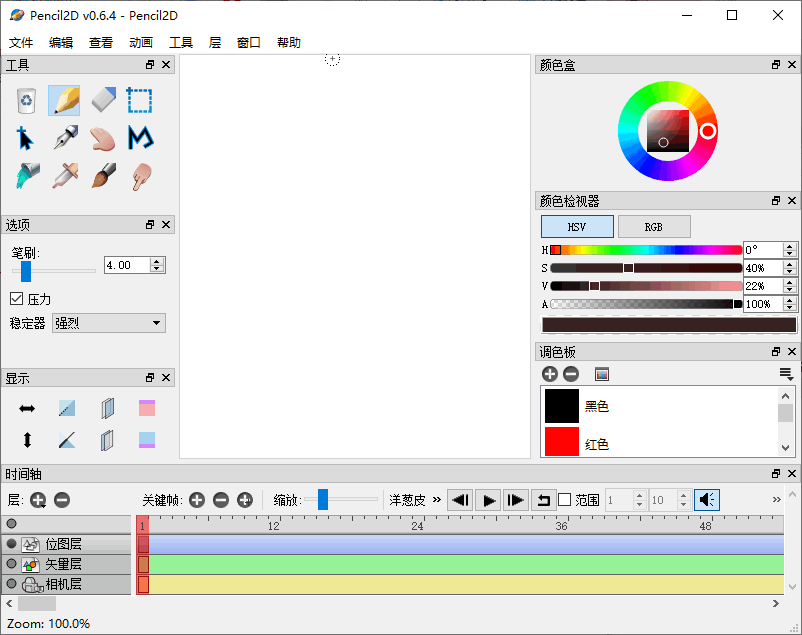Toggle visibility of all layers
The width and height of the screenshot is (802, 635).
[x=11, y=523]
